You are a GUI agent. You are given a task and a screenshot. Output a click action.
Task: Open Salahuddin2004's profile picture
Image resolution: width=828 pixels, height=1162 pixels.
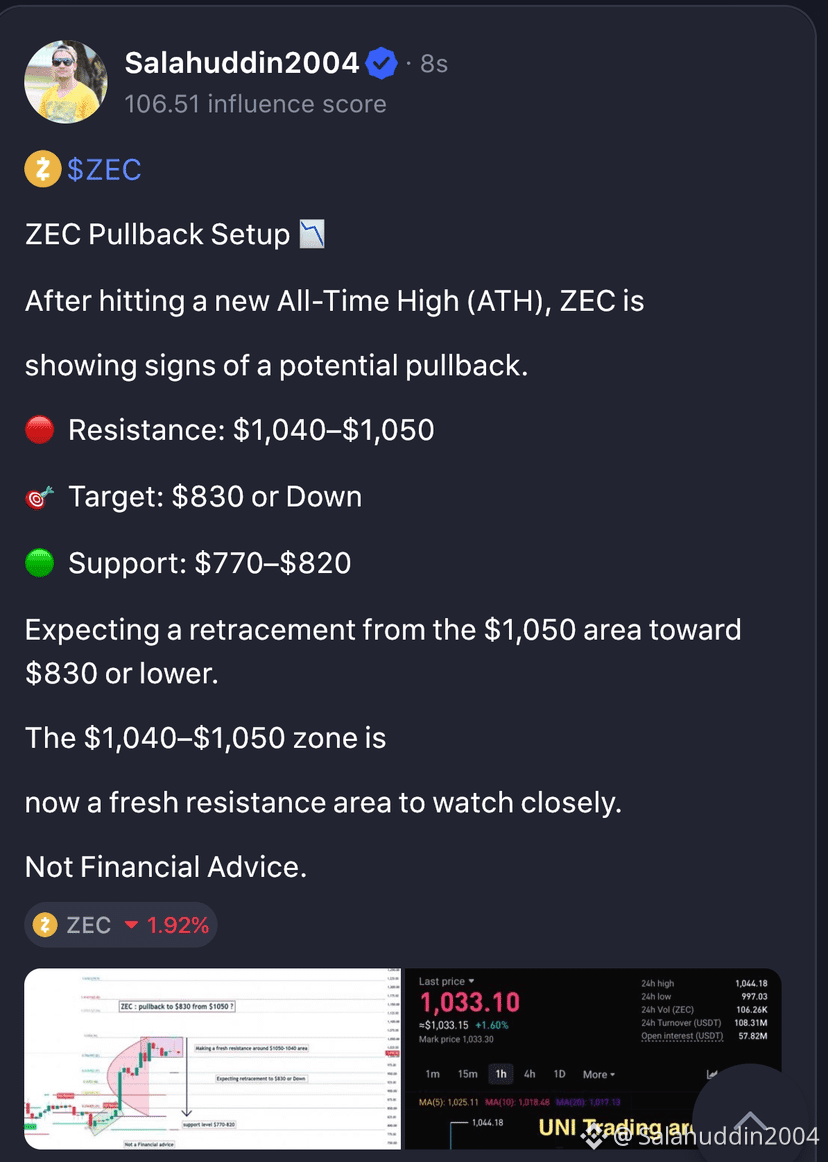pyautogui.click(x=66, y=82)
